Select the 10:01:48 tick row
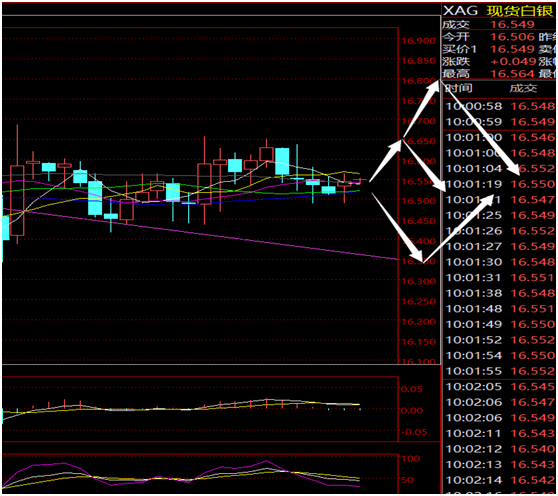 500,308
